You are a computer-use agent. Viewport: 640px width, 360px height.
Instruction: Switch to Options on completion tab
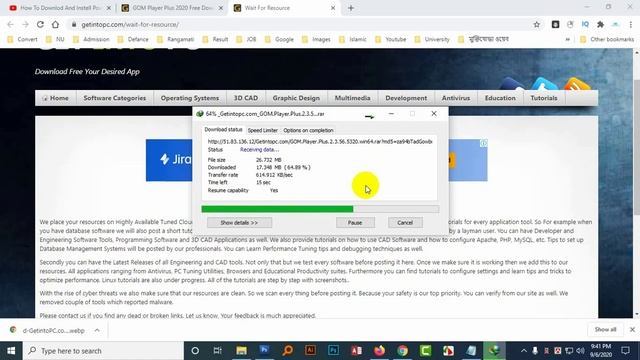click(x=308, y=130)
